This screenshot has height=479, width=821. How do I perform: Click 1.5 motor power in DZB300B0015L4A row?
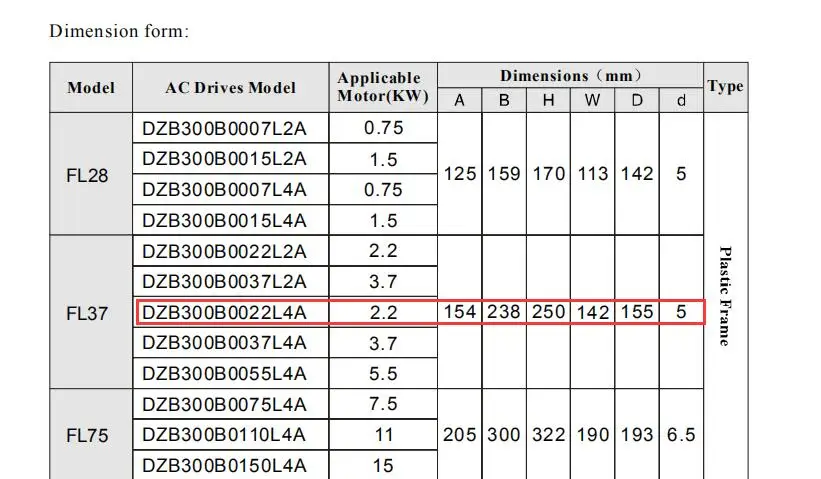coord(383,220)
